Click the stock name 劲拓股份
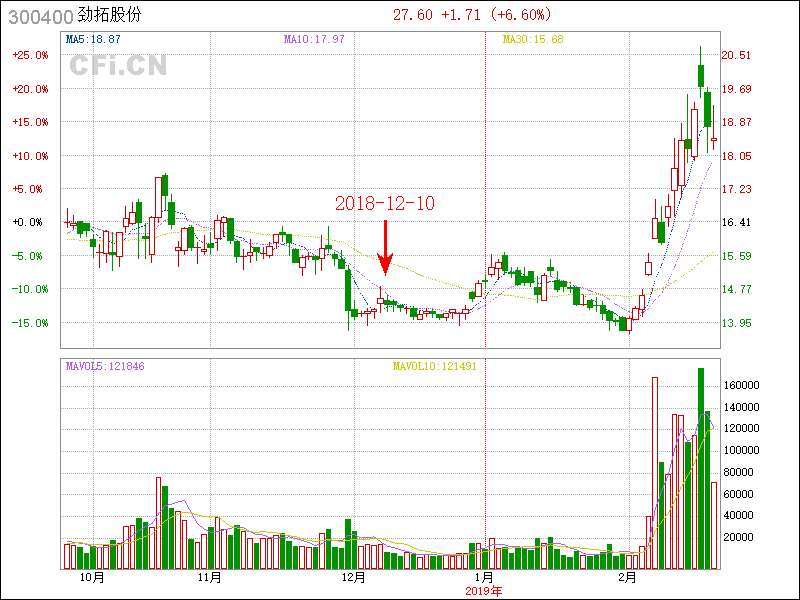 click(109, 16)
